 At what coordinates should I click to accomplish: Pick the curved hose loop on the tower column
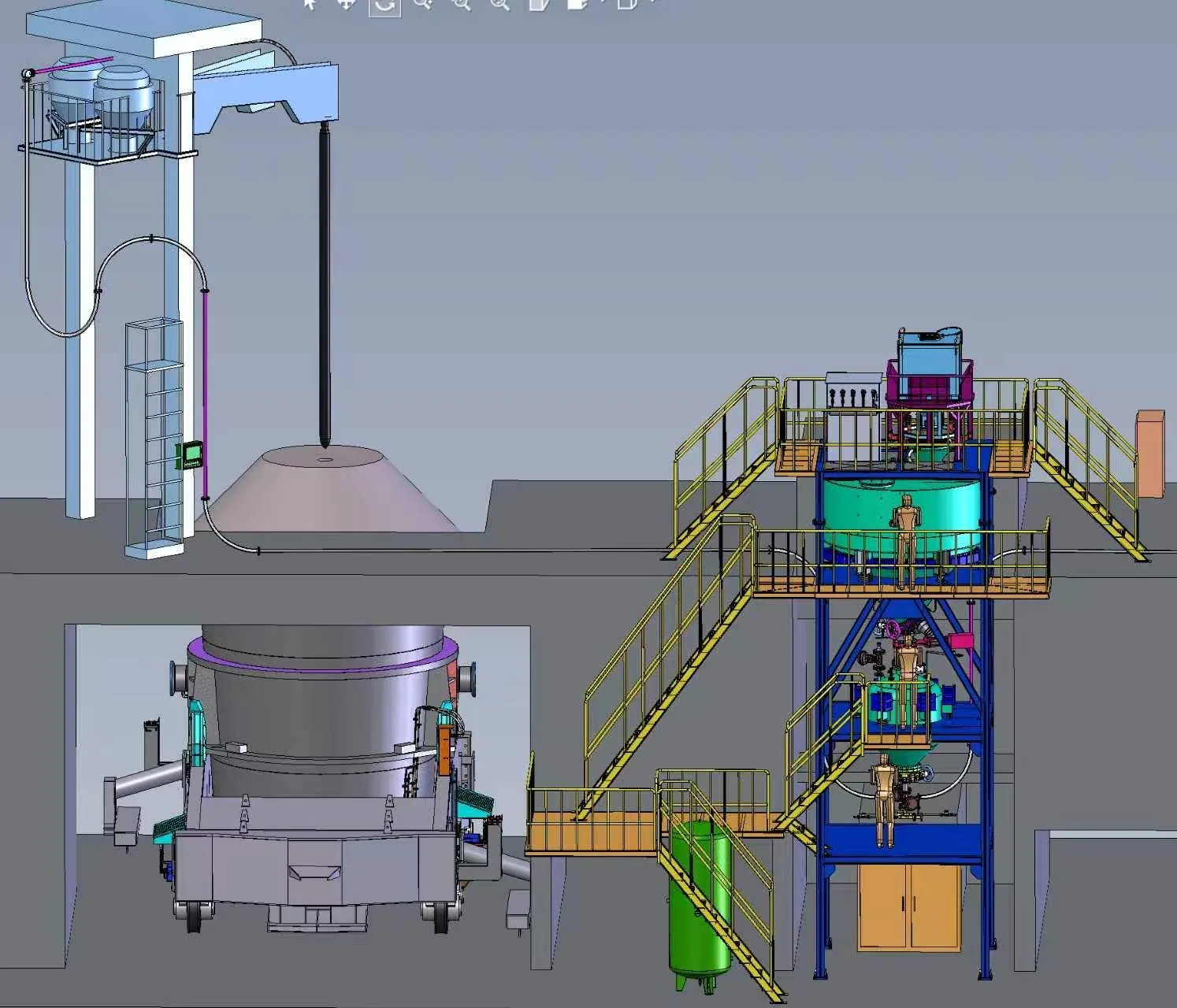click(x=114, y=287)
